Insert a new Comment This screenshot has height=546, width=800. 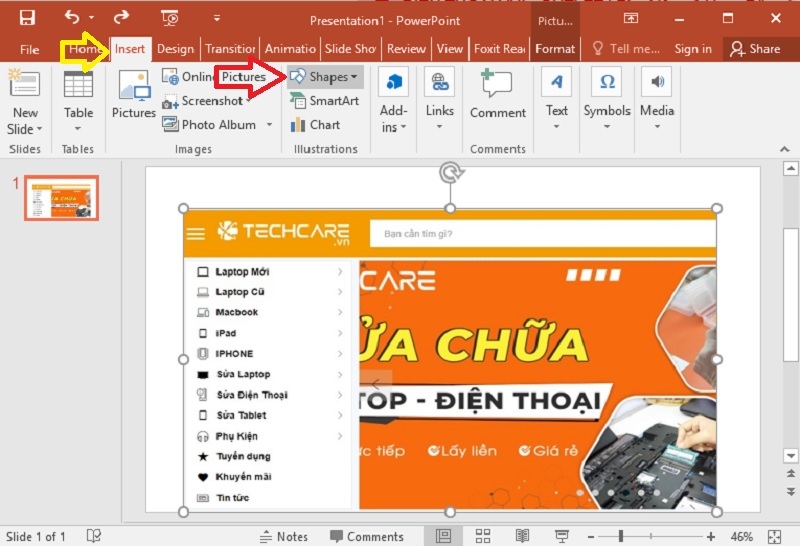point(497,94)
